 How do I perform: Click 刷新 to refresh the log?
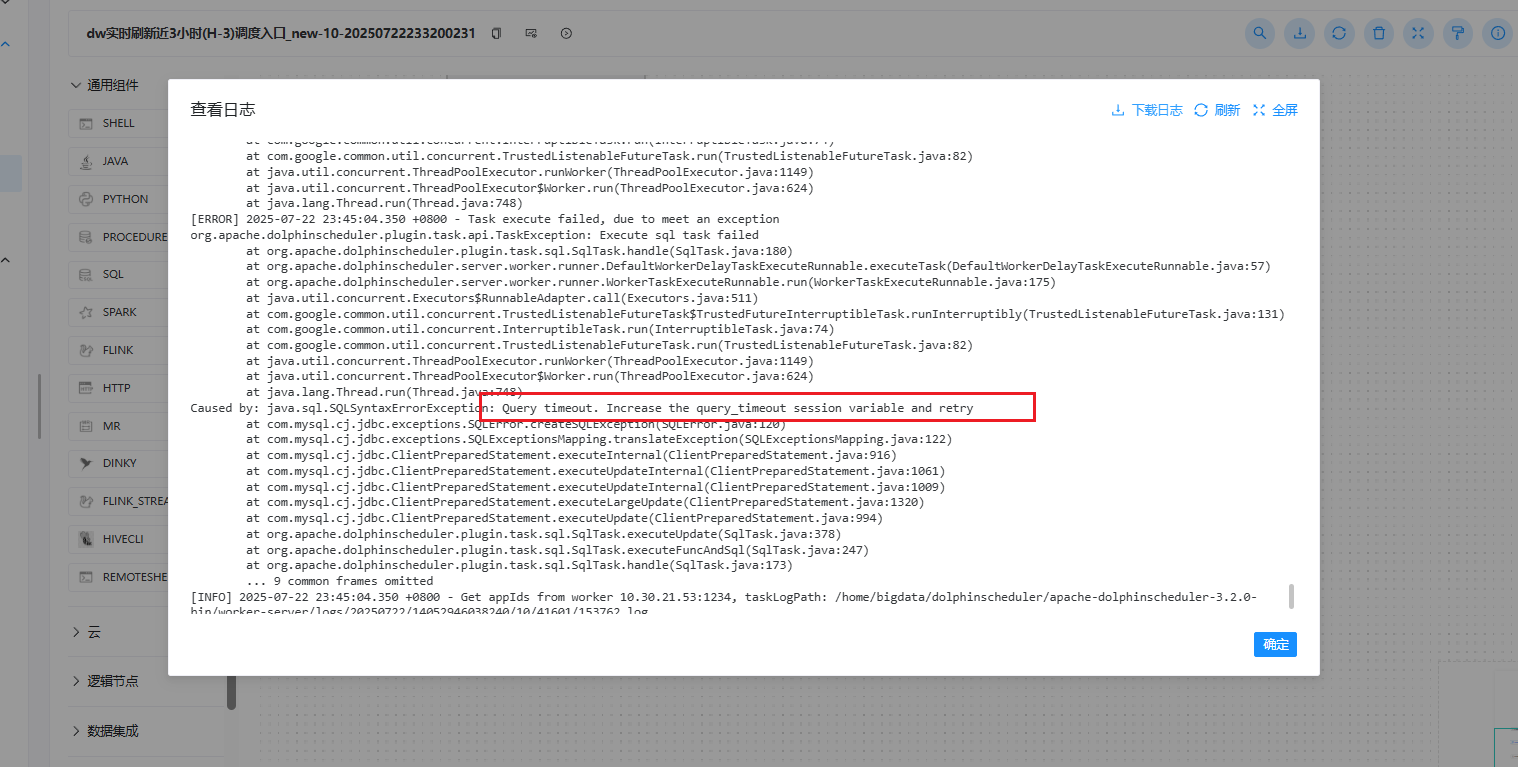(1217, 110)
